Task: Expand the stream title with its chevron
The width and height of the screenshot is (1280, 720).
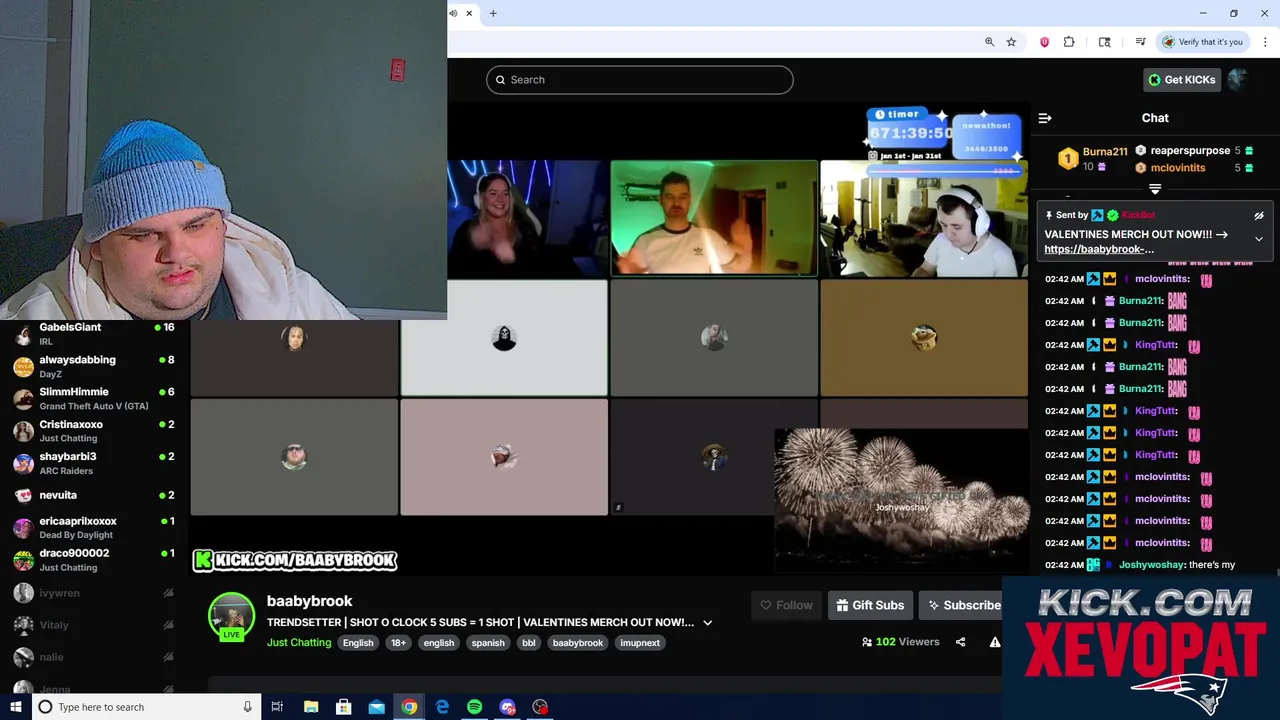Action: coord(707,623)
